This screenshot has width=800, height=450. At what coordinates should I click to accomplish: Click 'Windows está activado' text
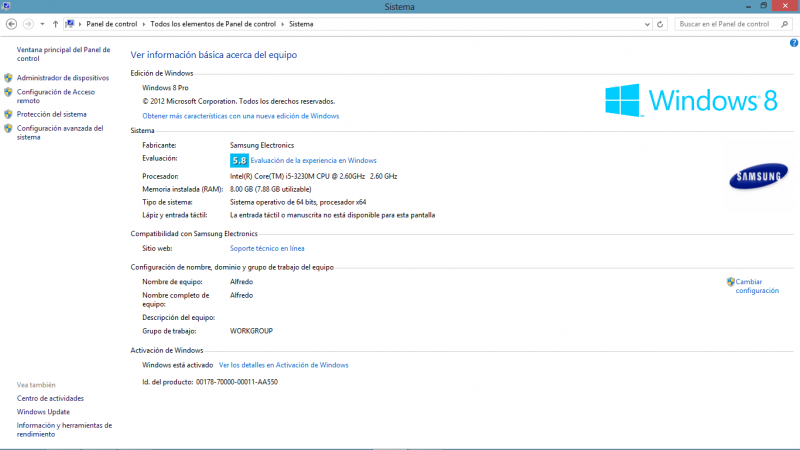pos(178,365)
